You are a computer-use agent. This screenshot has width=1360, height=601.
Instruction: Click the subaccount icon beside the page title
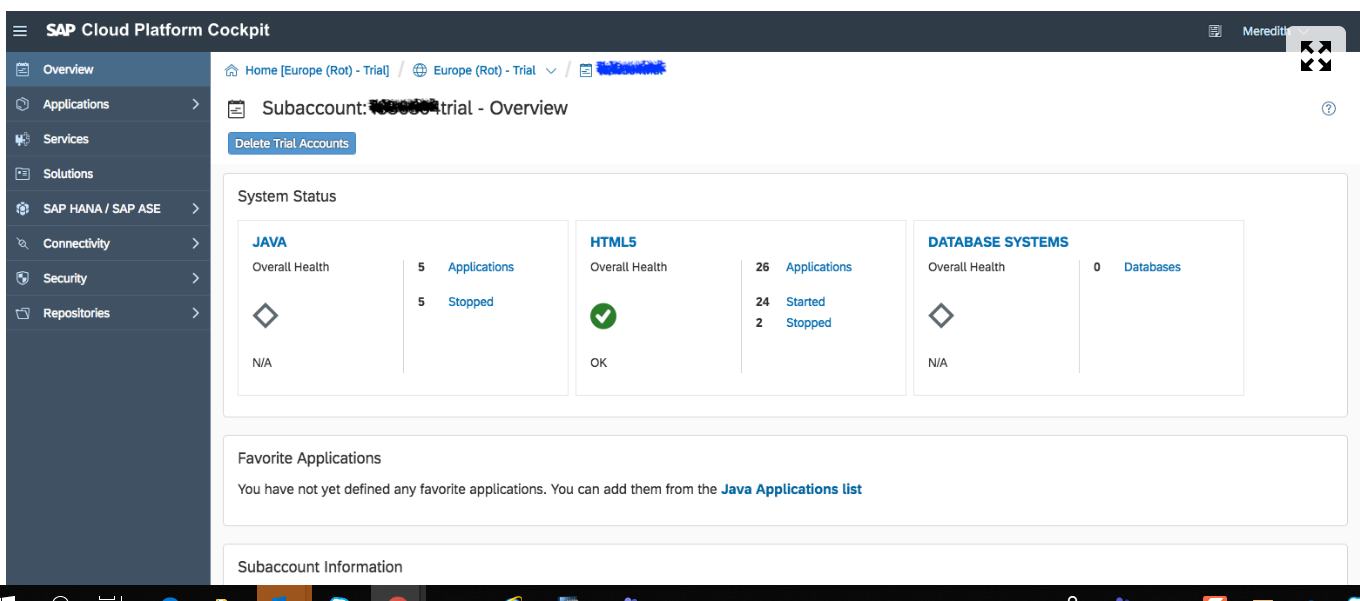237,109
